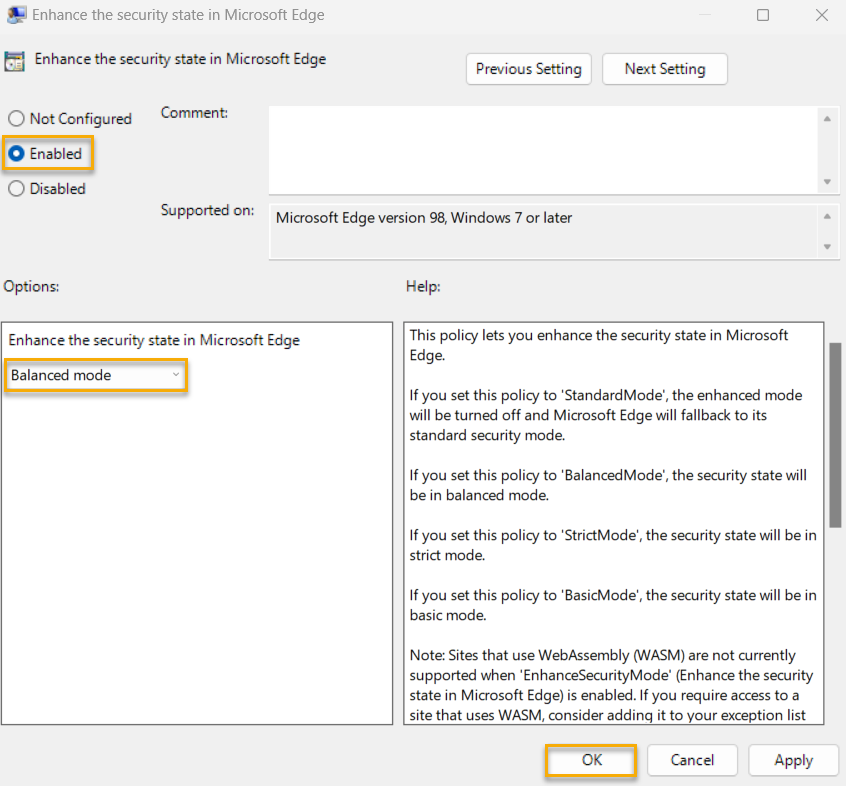
Task: Select the Disabled option
Action: click(x=16, y=188)
